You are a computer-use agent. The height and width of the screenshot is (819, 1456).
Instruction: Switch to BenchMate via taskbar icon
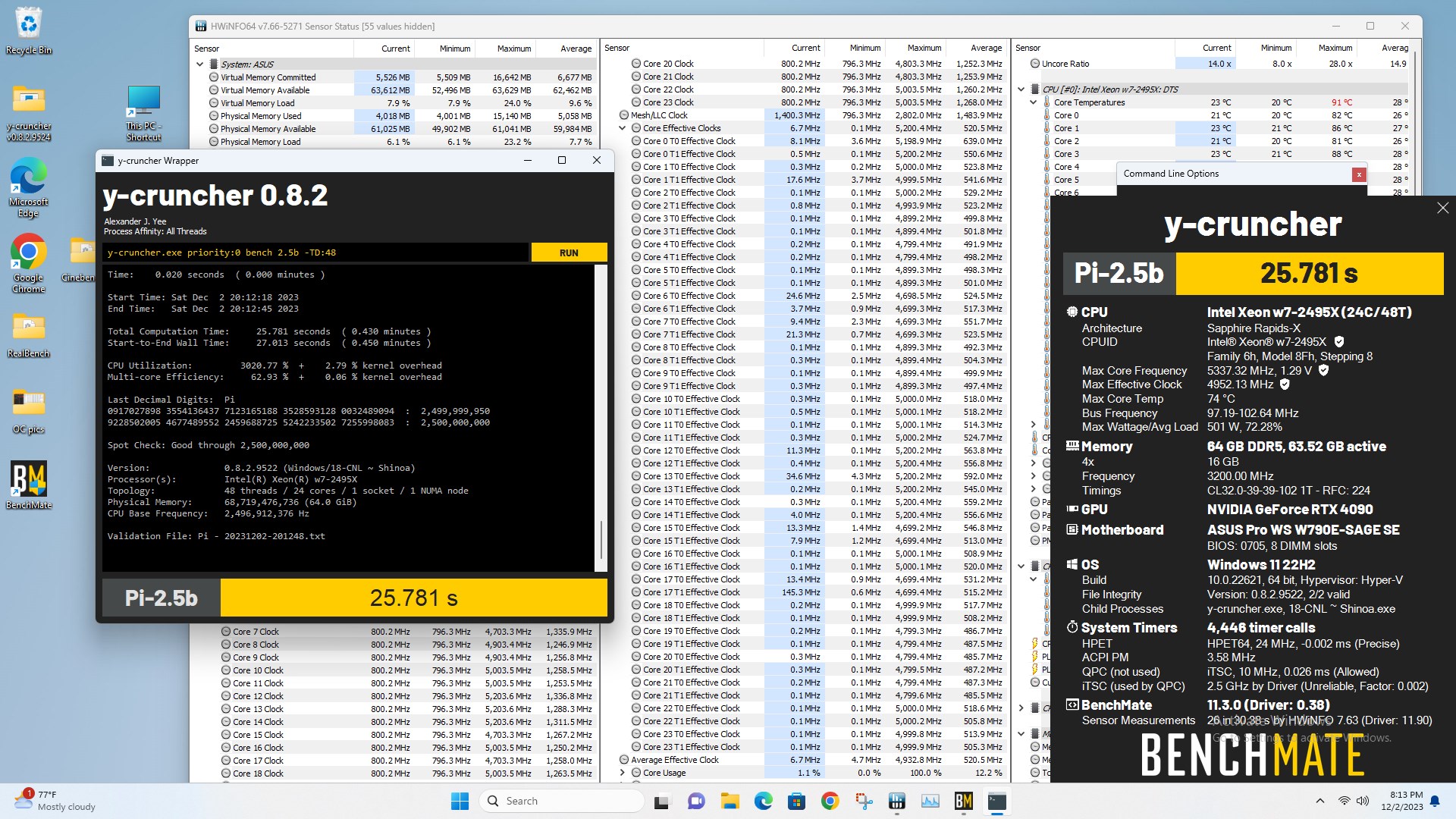pos(963,801)
